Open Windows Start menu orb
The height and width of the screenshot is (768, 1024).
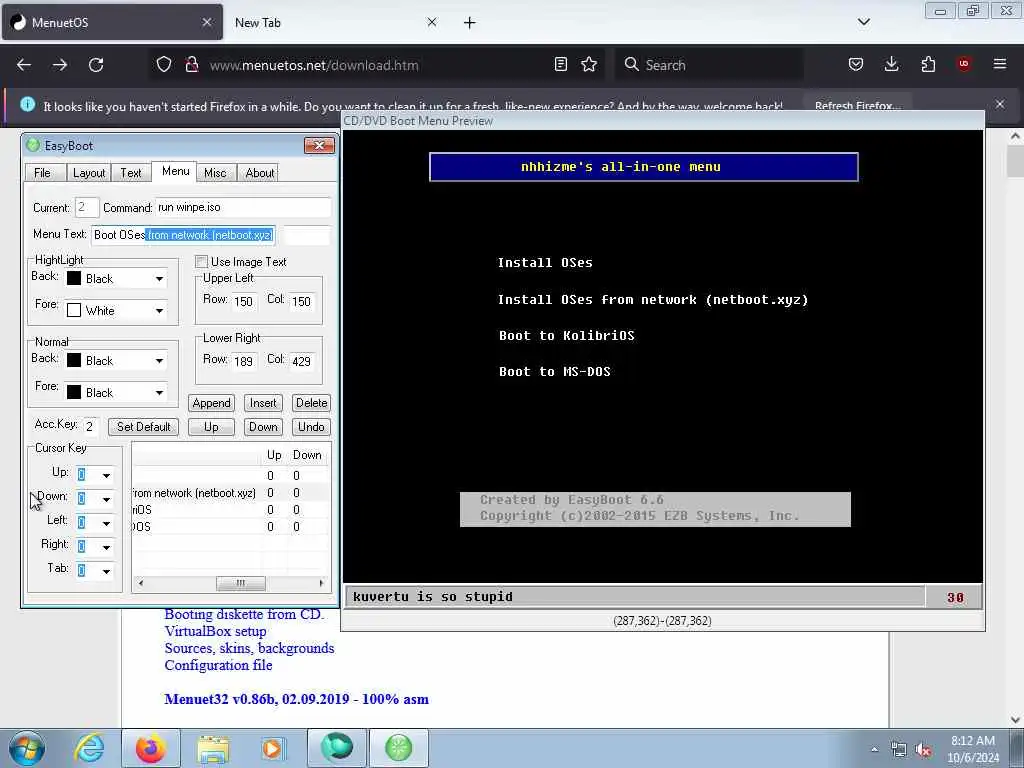27,748
